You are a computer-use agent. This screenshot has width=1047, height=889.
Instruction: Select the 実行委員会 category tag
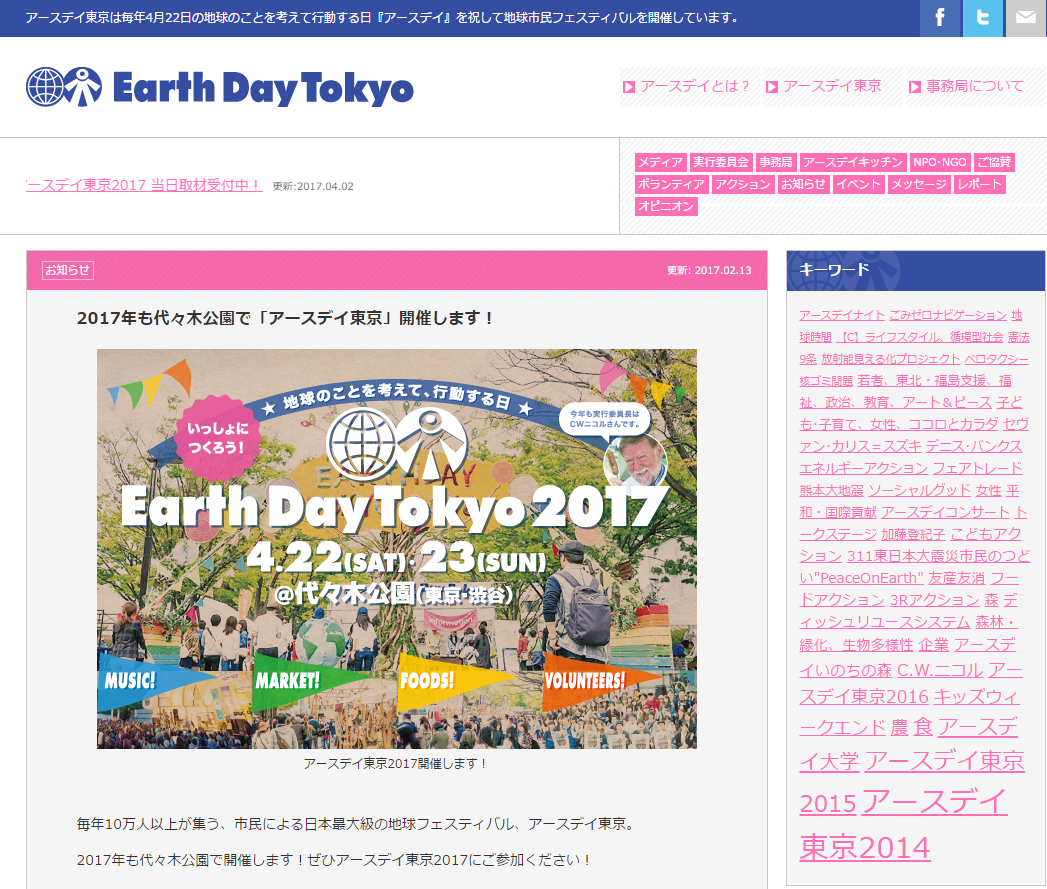[x=720, y=162]
